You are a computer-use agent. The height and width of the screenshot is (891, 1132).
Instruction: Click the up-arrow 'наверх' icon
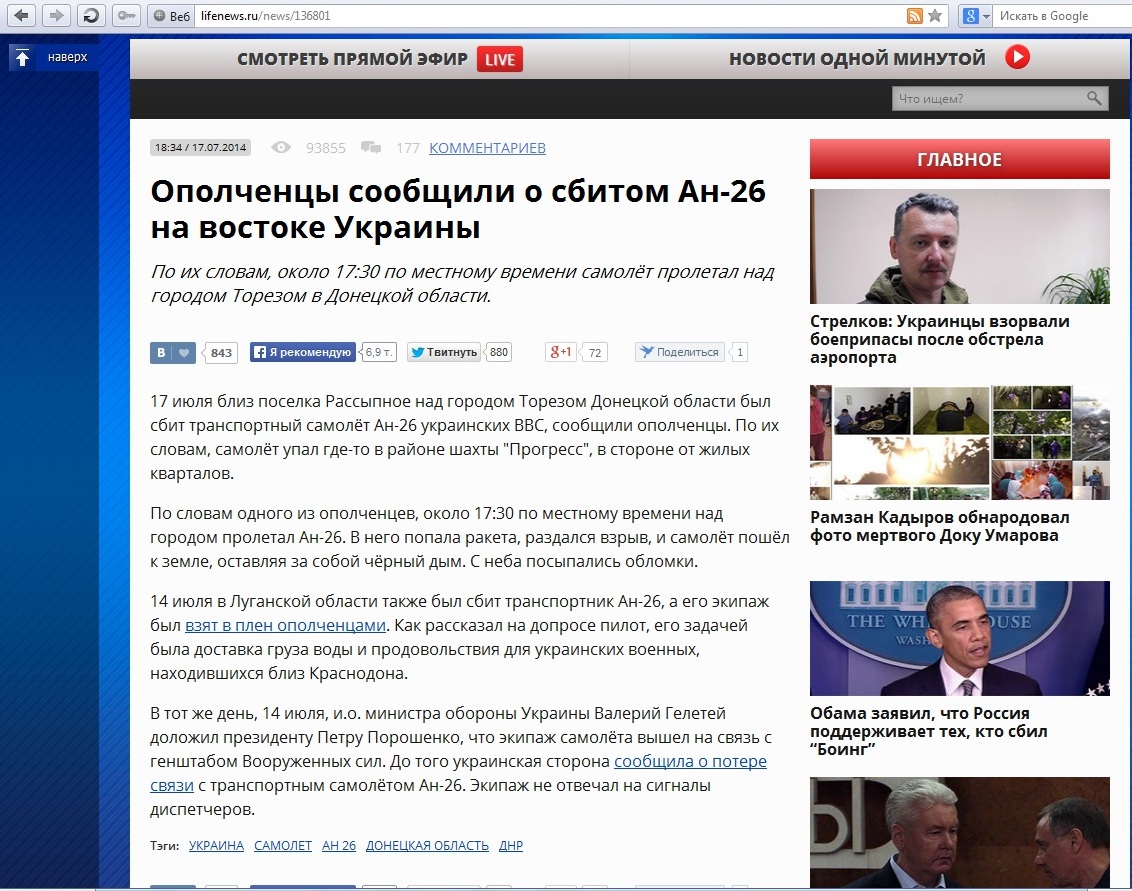pyautogui.click(x=21, y=58)
